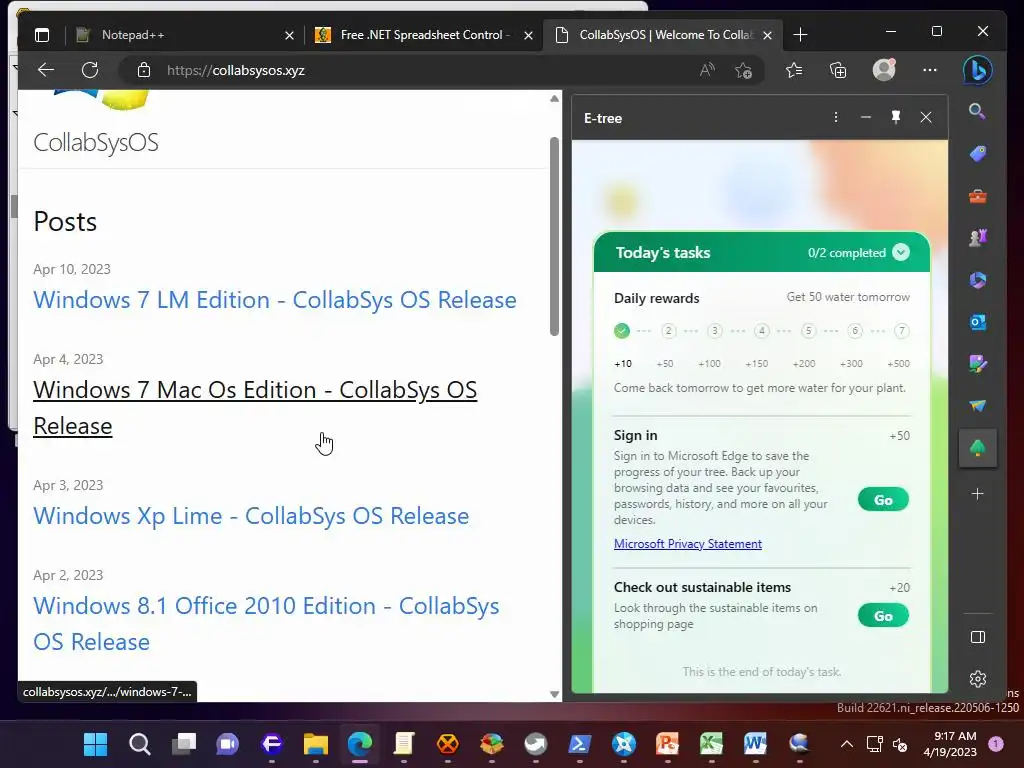Viewport: 1024px width, 768px height.
Task: Close the Notepad++ tab
Action: (x=289, y=35)
